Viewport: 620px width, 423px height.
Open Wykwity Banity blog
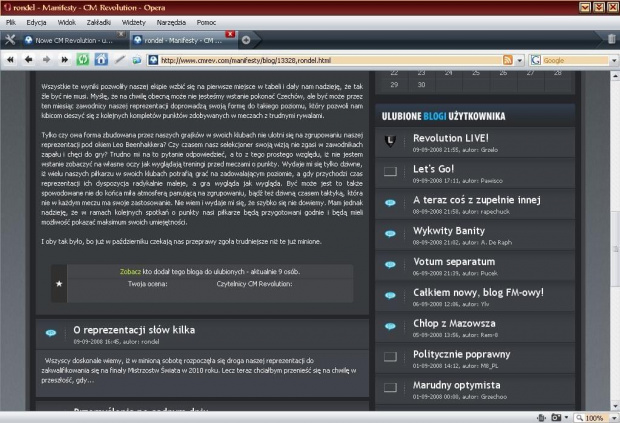click(x=449, y=230)
